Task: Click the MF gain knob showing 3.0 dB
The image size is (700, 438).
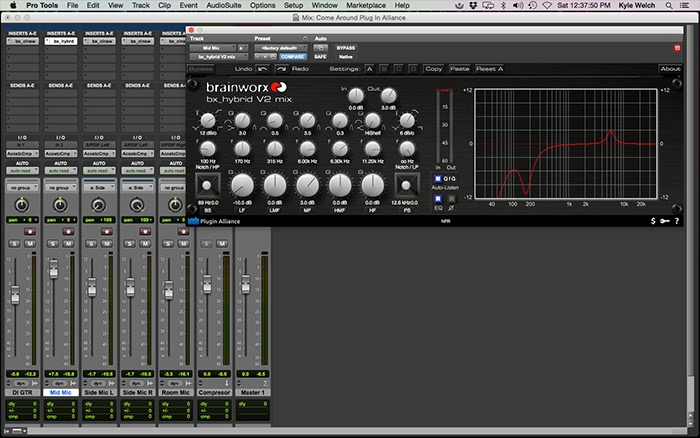Action: click(x=307, y=185)
